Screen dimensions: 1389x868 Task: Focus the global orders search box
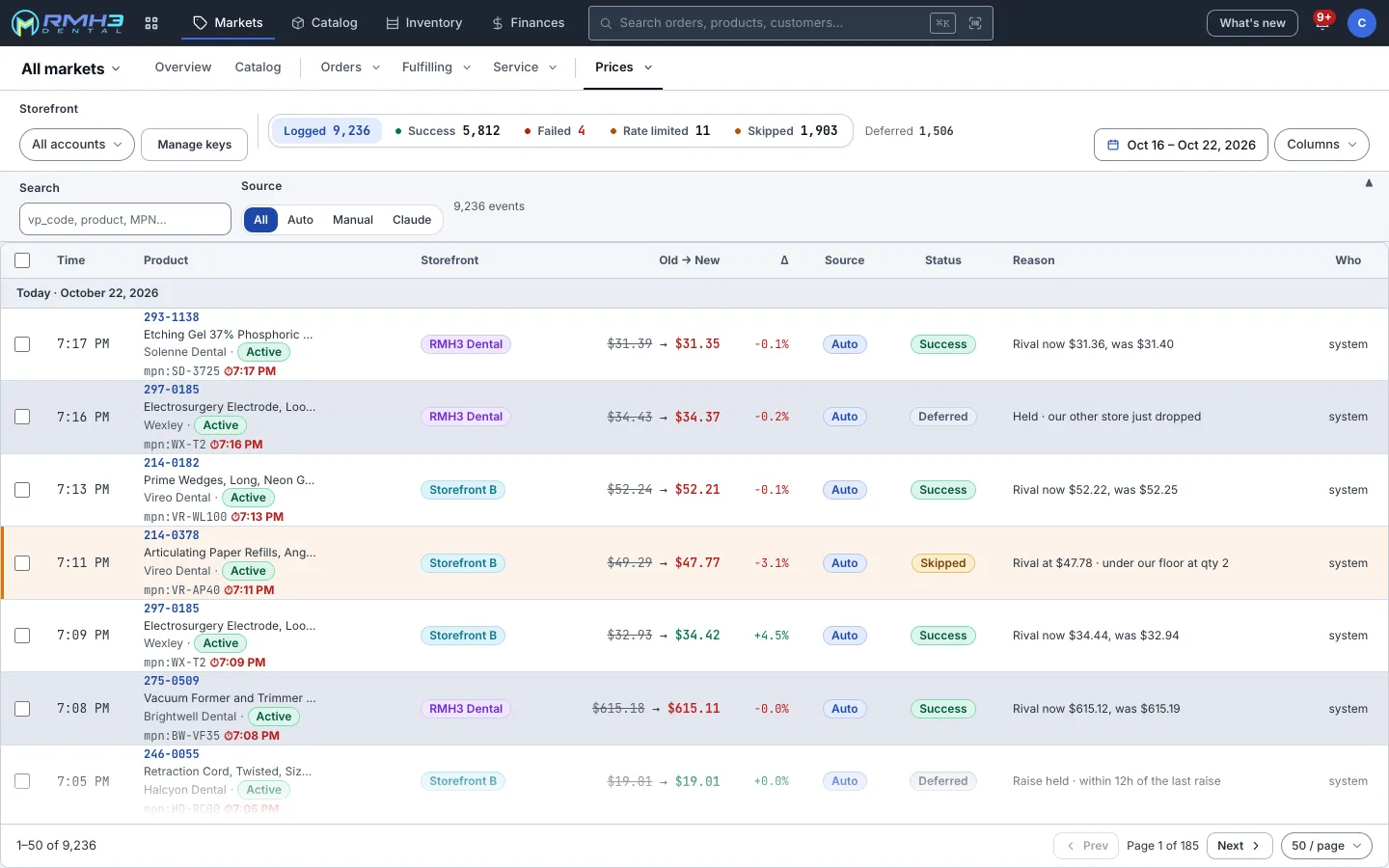(791, 23)
